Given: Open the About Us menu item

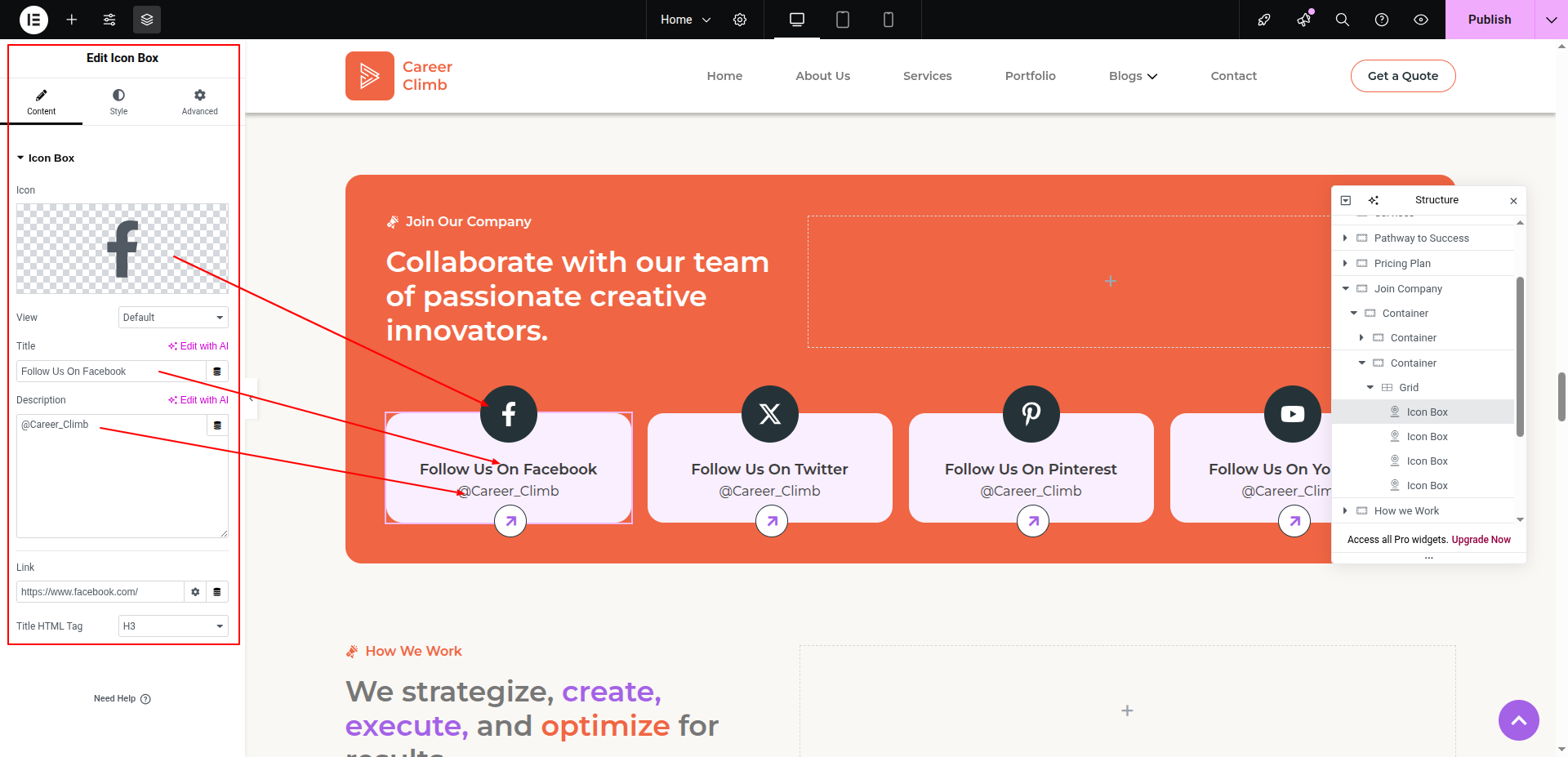Looking at the screenshot, I should coord(822,76).
